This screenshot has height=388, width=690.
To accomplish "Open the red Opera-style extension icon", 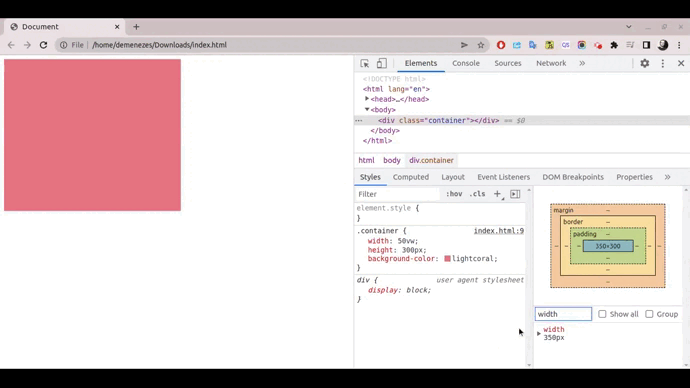I will pos(501,45).
